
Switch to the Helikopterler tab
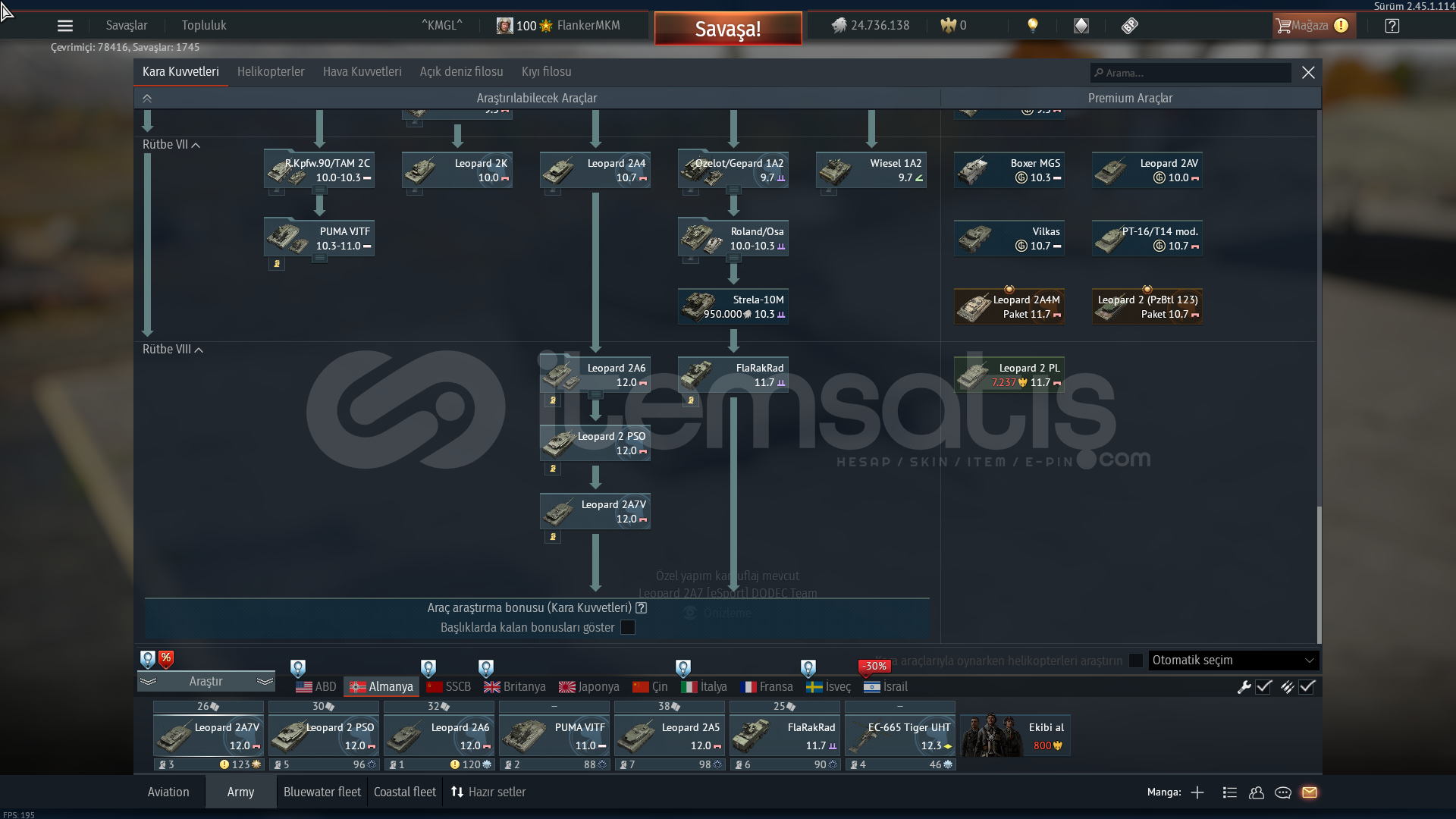point(271,72)
